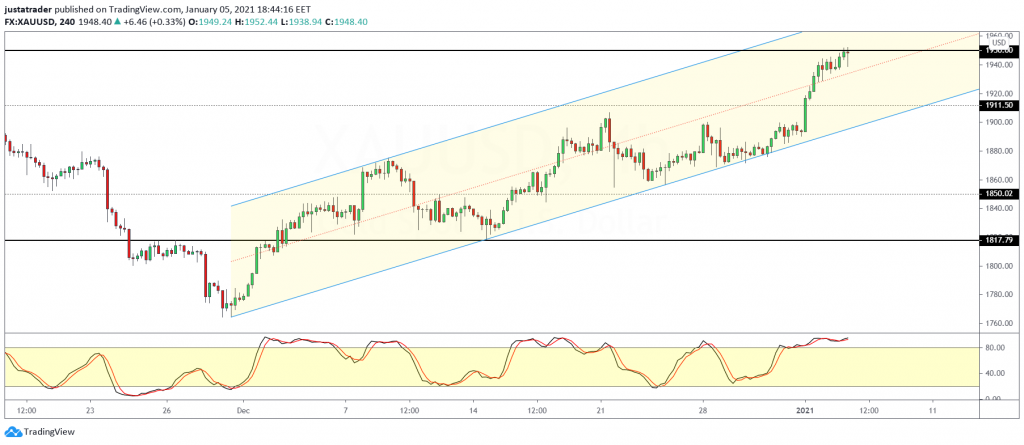This screenshot has width=1024, height=445.
Task: Click the 1911.50 price label on axis
Action: click(1001, 105)
